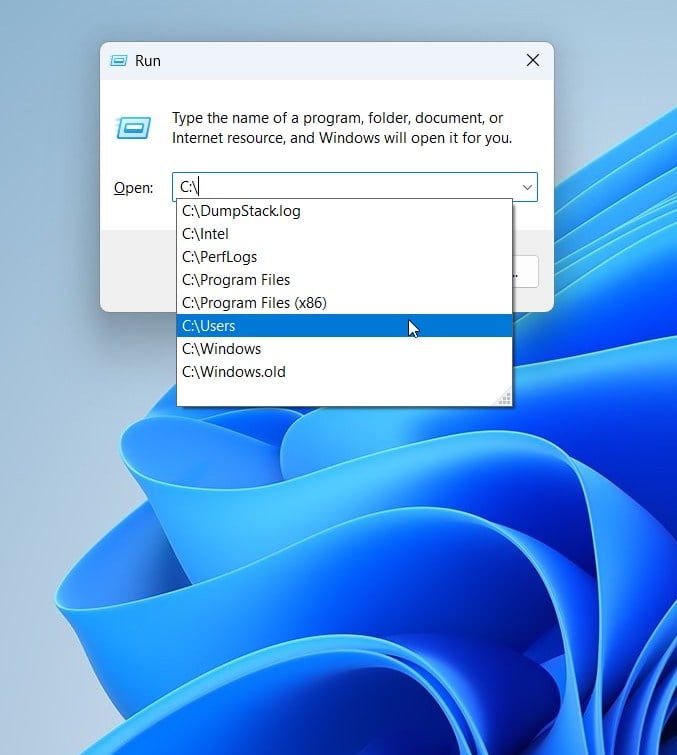Choose C:\Program Files (x86) suggestion

(x=344, y=303)
